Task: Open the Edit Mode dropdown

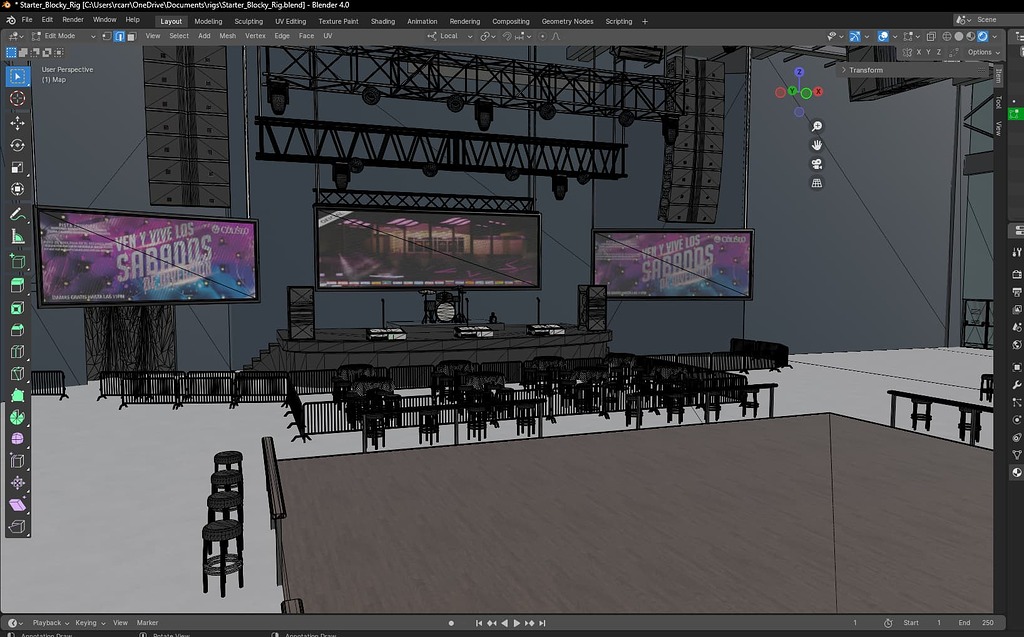Action: (x=60, y=36)
